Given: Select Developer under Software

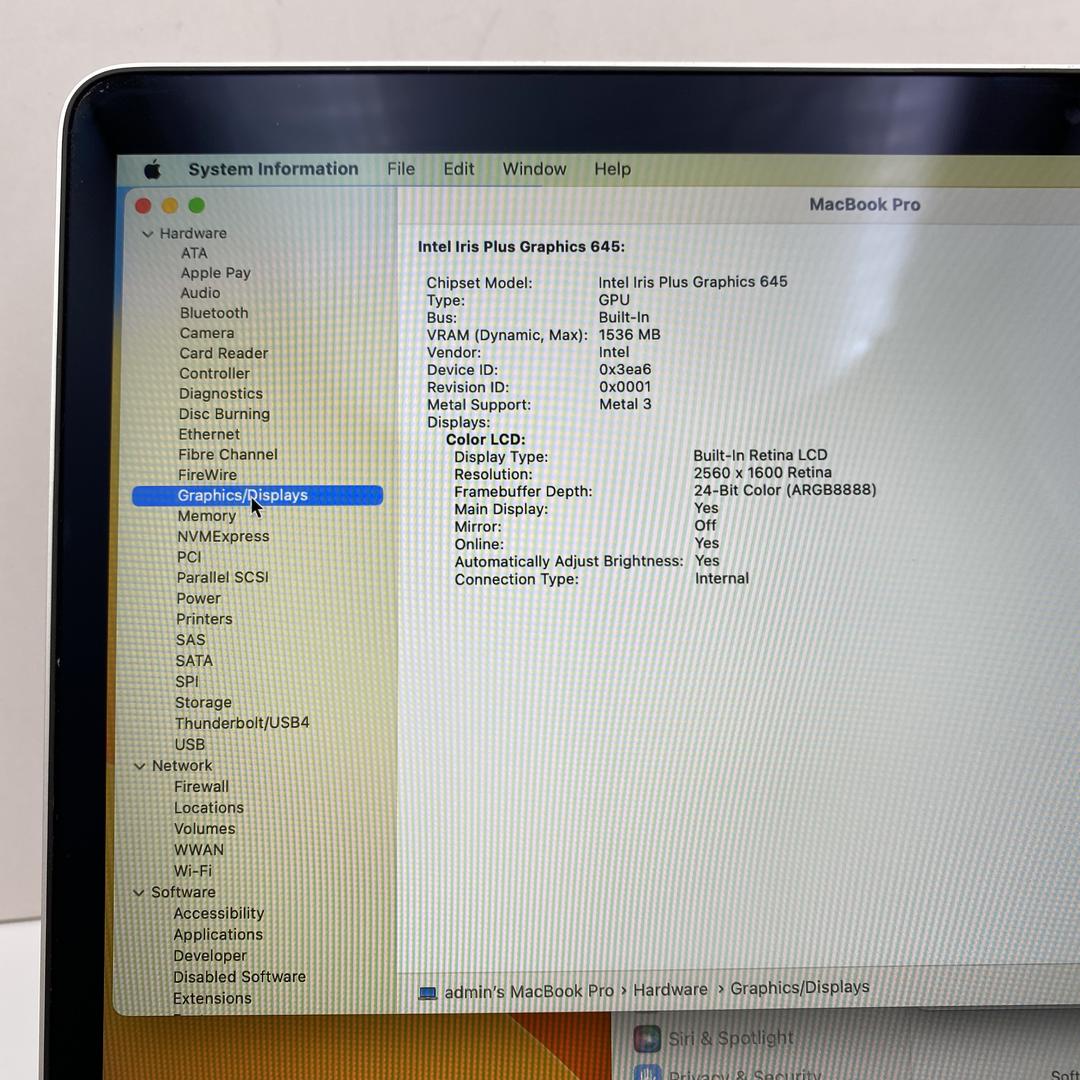Looking at the screenshot, I should click(210, 956).
